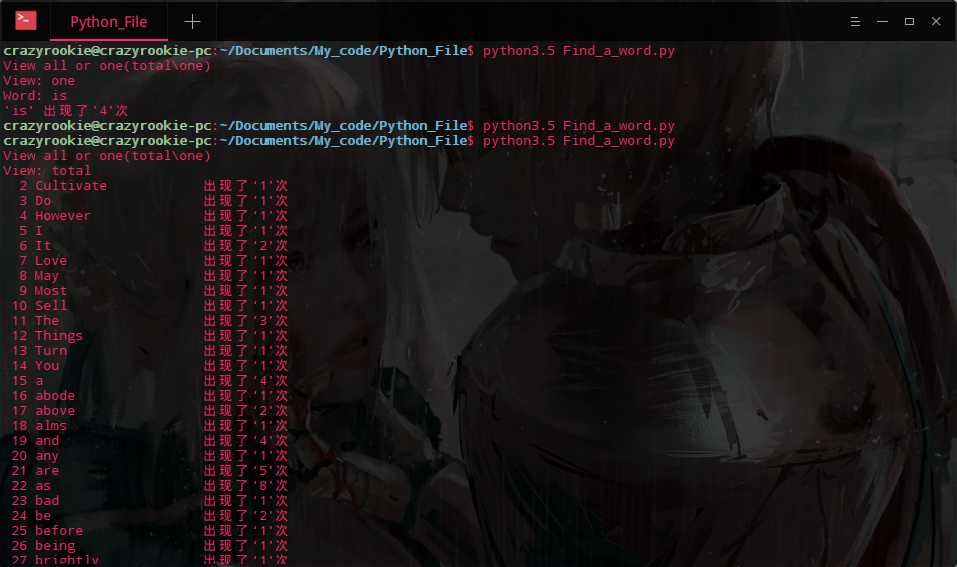The image size is (957, 567).
Task: Click the word 'Things' in row 12
Action: pos(59,336)
